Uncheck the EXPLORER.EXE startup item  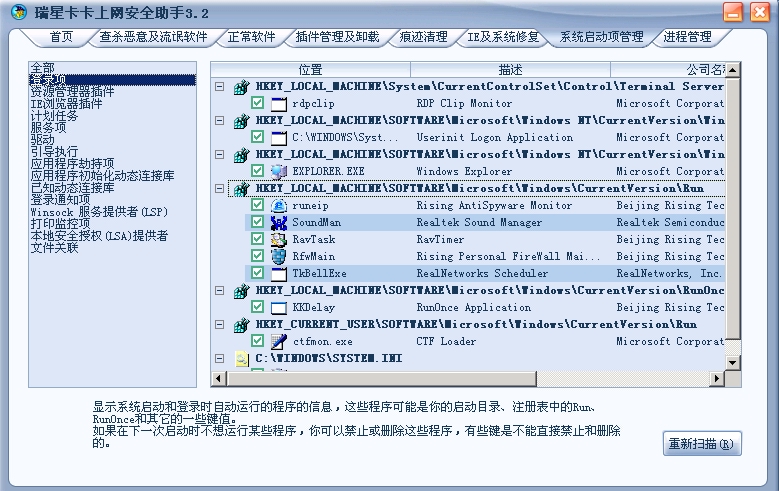(x=257, y=170)
